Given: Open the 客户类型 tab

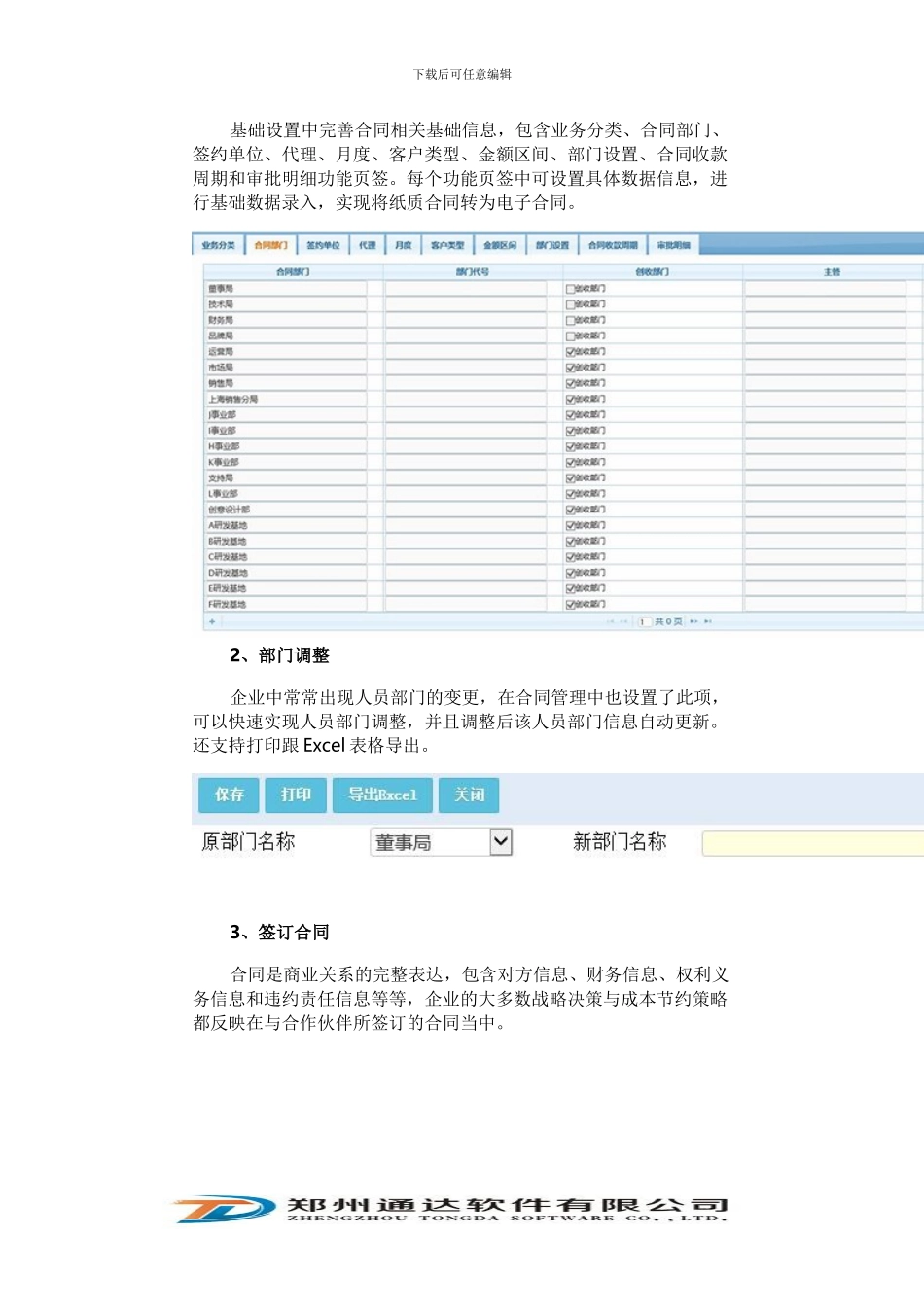Looking at the screenshot, I should pos(447,245).
